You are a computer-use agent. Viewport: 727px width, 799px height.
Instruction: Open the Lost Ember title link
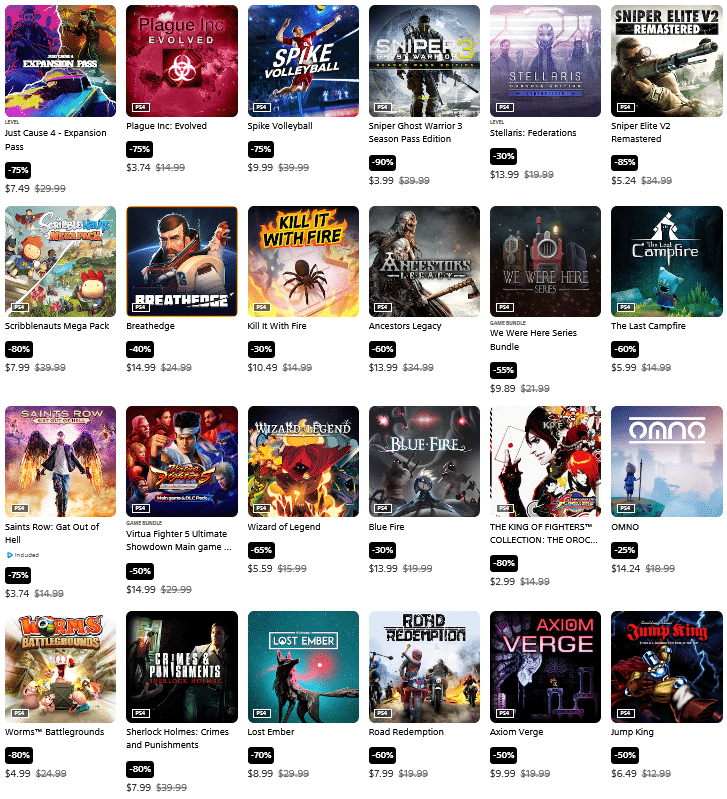(x=271, y=732)
